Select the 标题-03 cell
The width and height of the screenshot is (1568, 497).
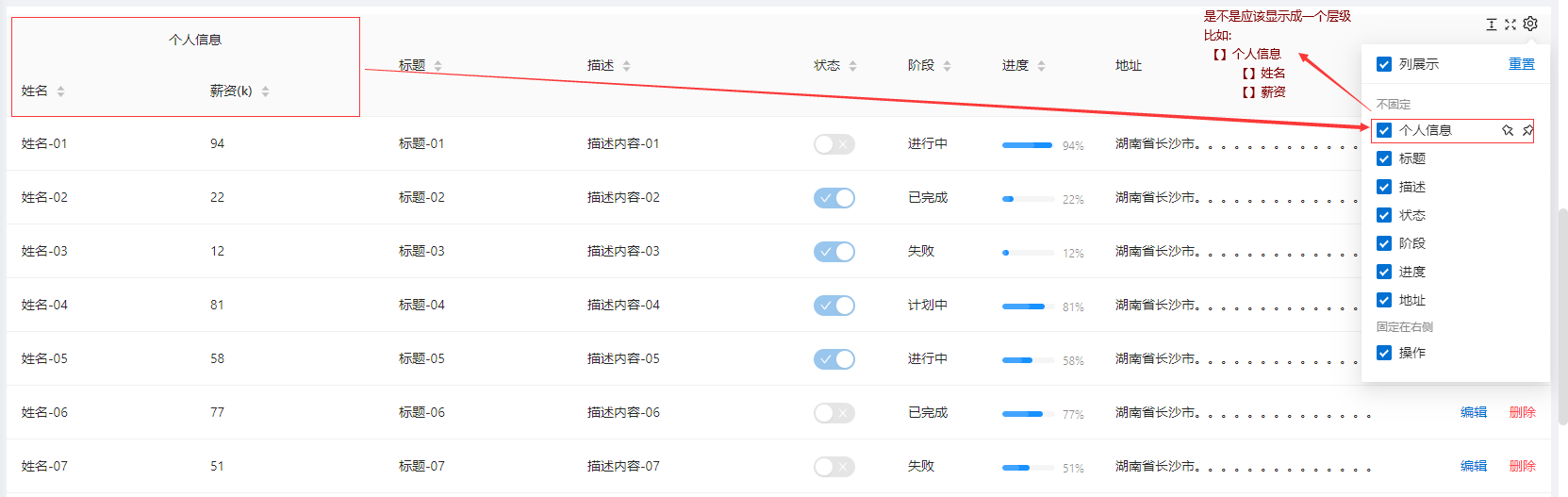pos(421,251)
